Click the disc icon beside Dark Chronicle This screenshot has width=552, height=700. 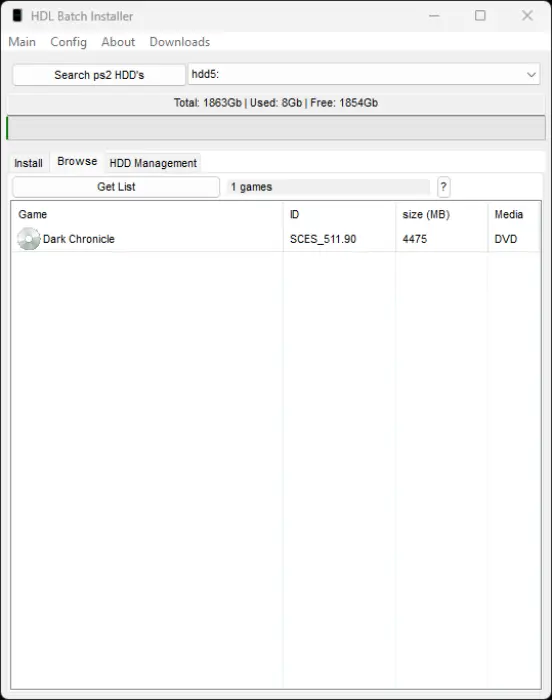point(29,239)
